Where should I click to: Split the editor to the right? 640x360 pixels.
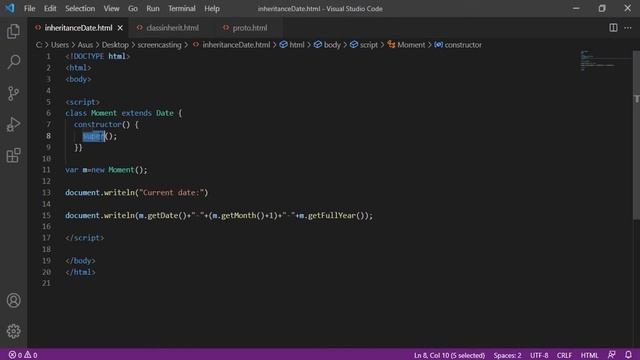[x=613, y=28]
